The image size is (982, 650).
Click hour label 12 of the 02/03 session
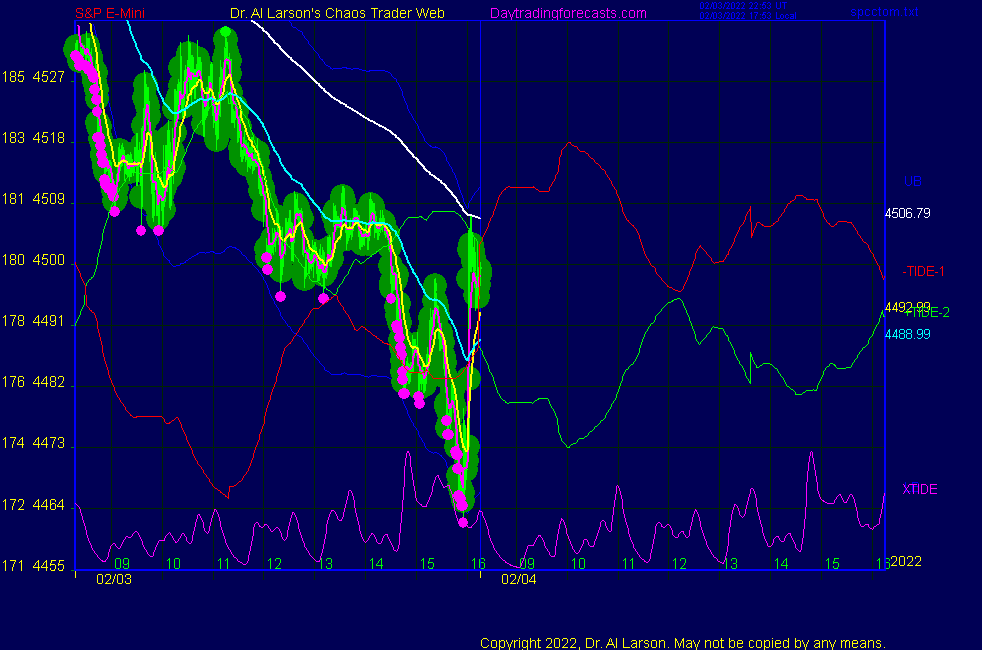pos(274,564)
